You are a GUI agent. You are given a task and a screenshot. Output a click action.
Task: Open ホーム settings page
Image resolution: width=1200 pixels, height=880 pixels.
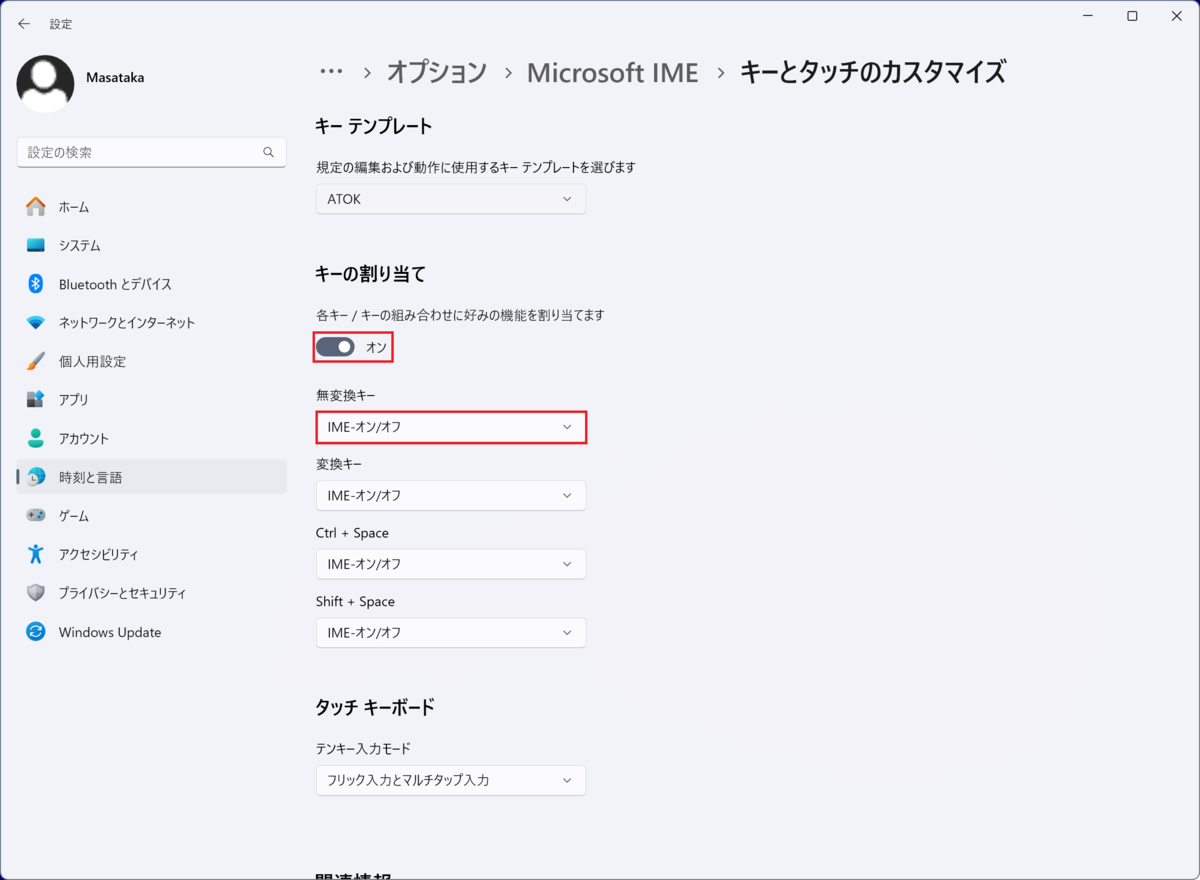(74, 207)
